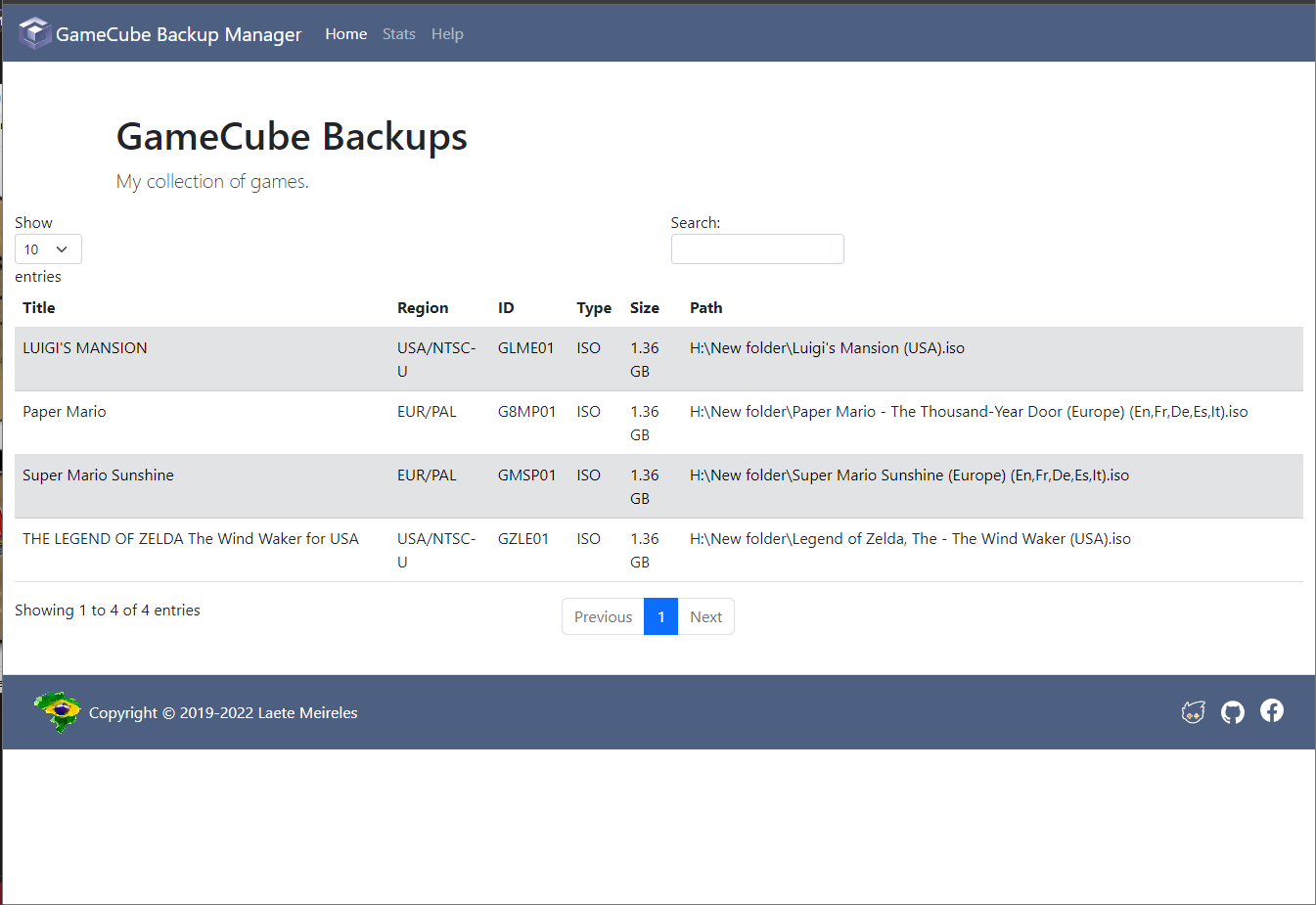
Task: Click ISO type in Paper Mario row
Action: 588,412
